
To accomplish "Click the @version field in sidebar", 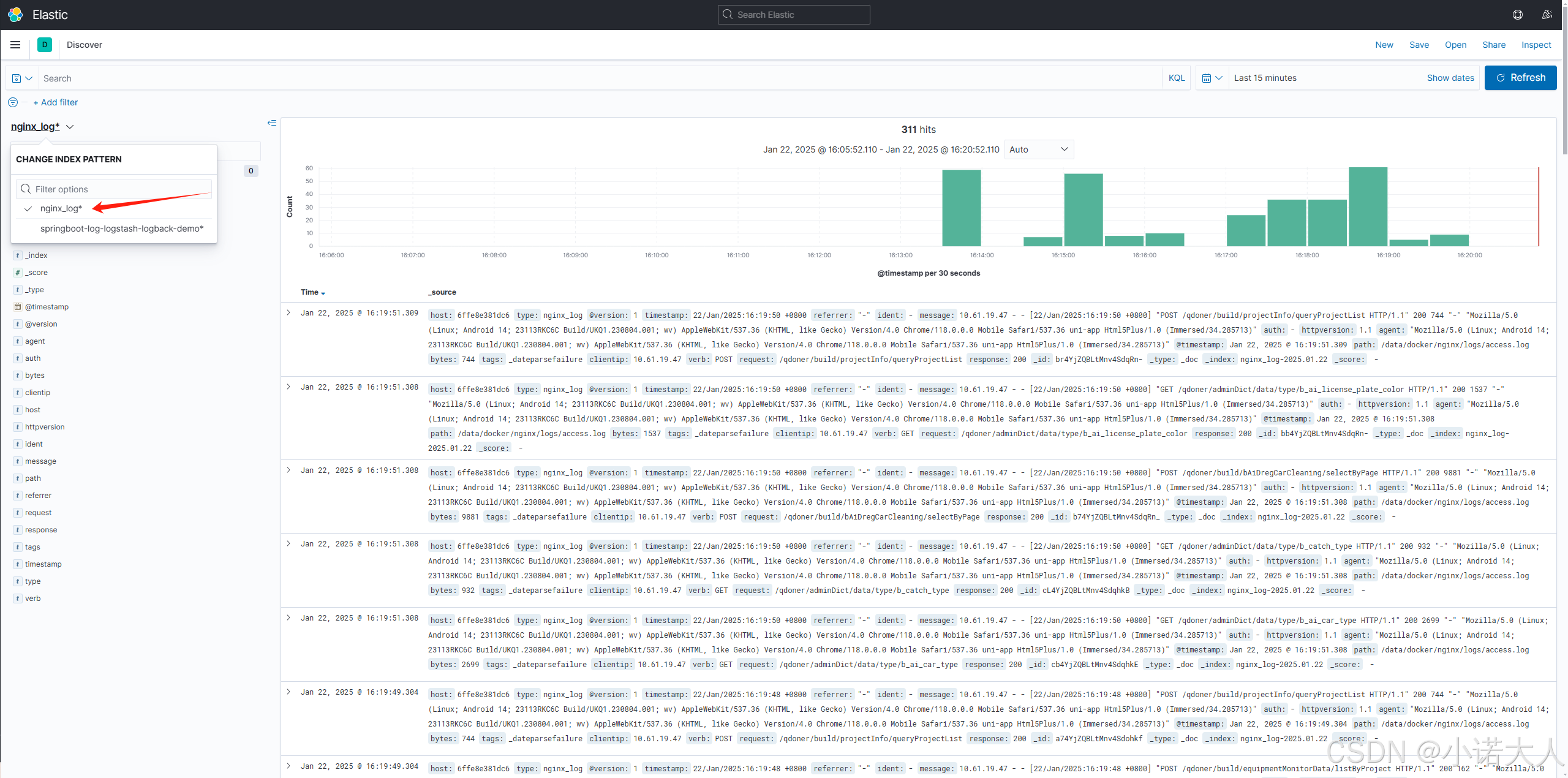I will [x=41, y=324].
